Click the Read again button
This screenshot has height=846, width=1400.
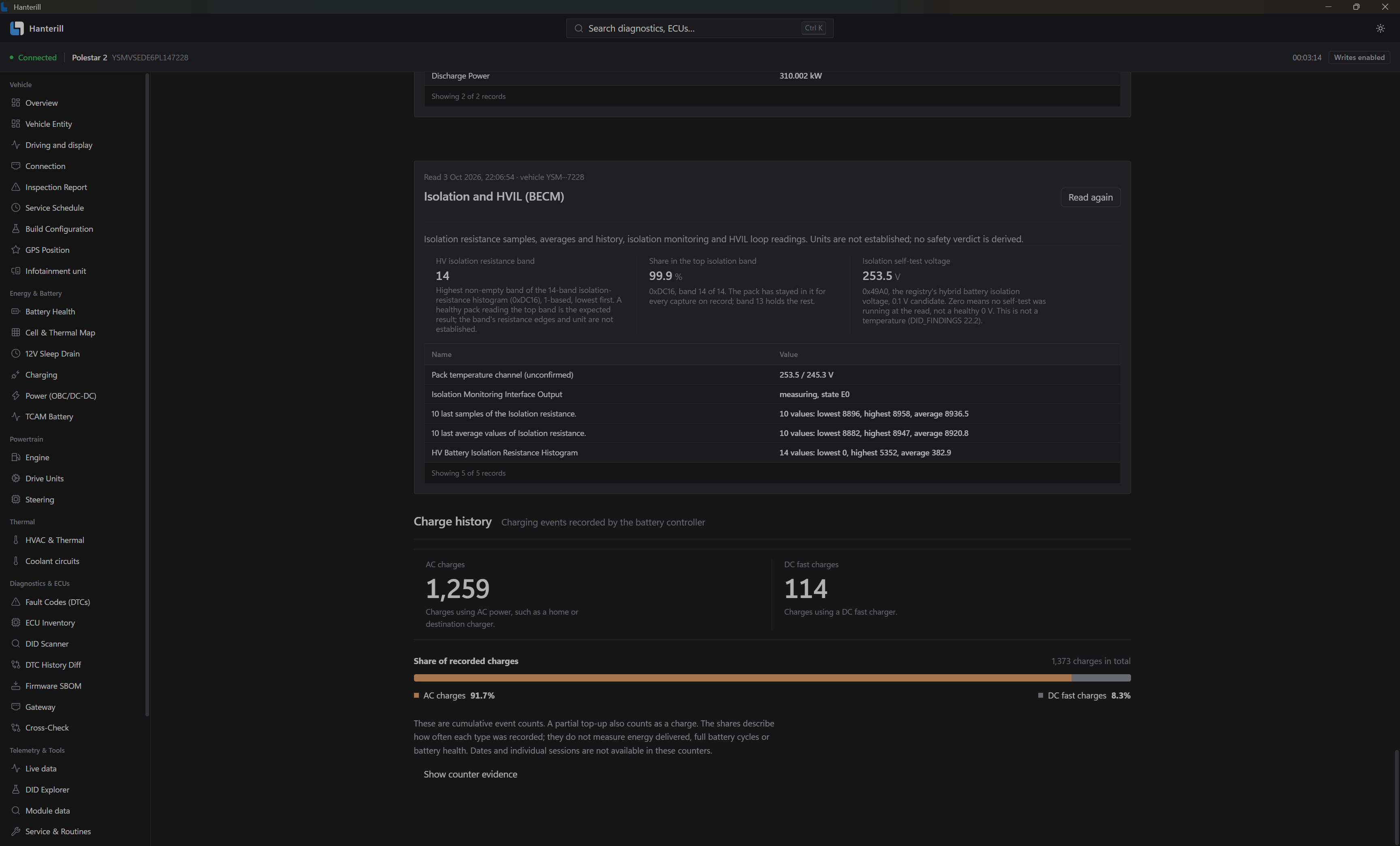pyautogui.click(x=1091, y=197)
